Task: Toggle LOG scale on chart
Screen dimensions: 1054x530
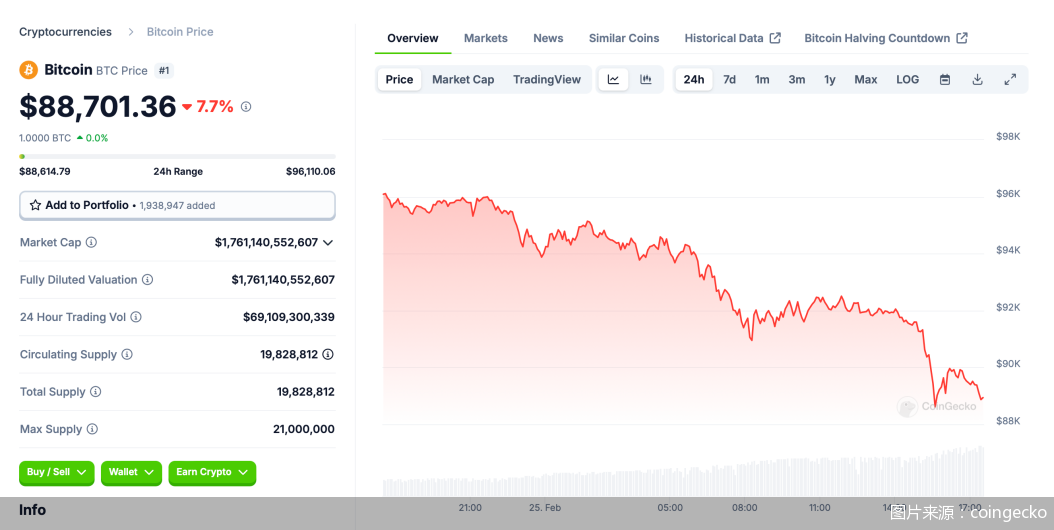Action: (907, 80)
